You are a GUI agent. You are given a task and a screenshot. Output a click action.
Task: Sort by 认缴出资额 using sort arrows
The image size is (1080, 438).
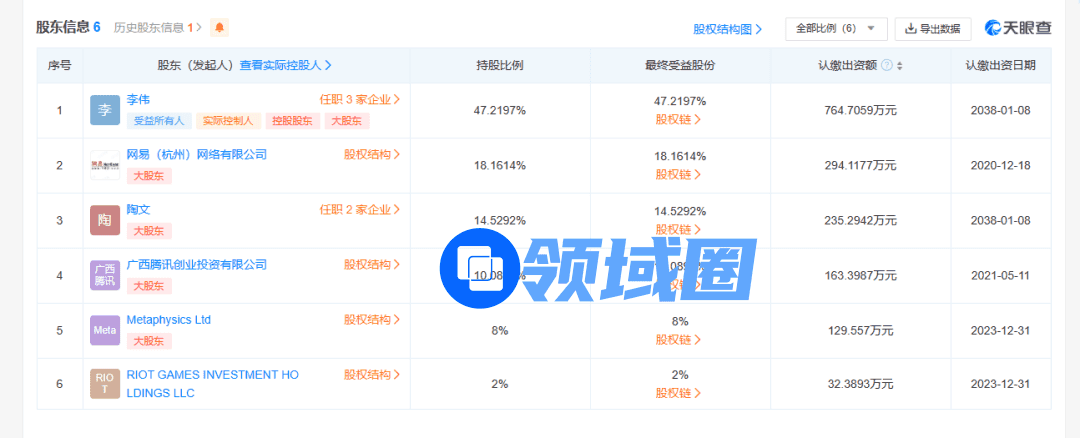[x=899, y=65]
